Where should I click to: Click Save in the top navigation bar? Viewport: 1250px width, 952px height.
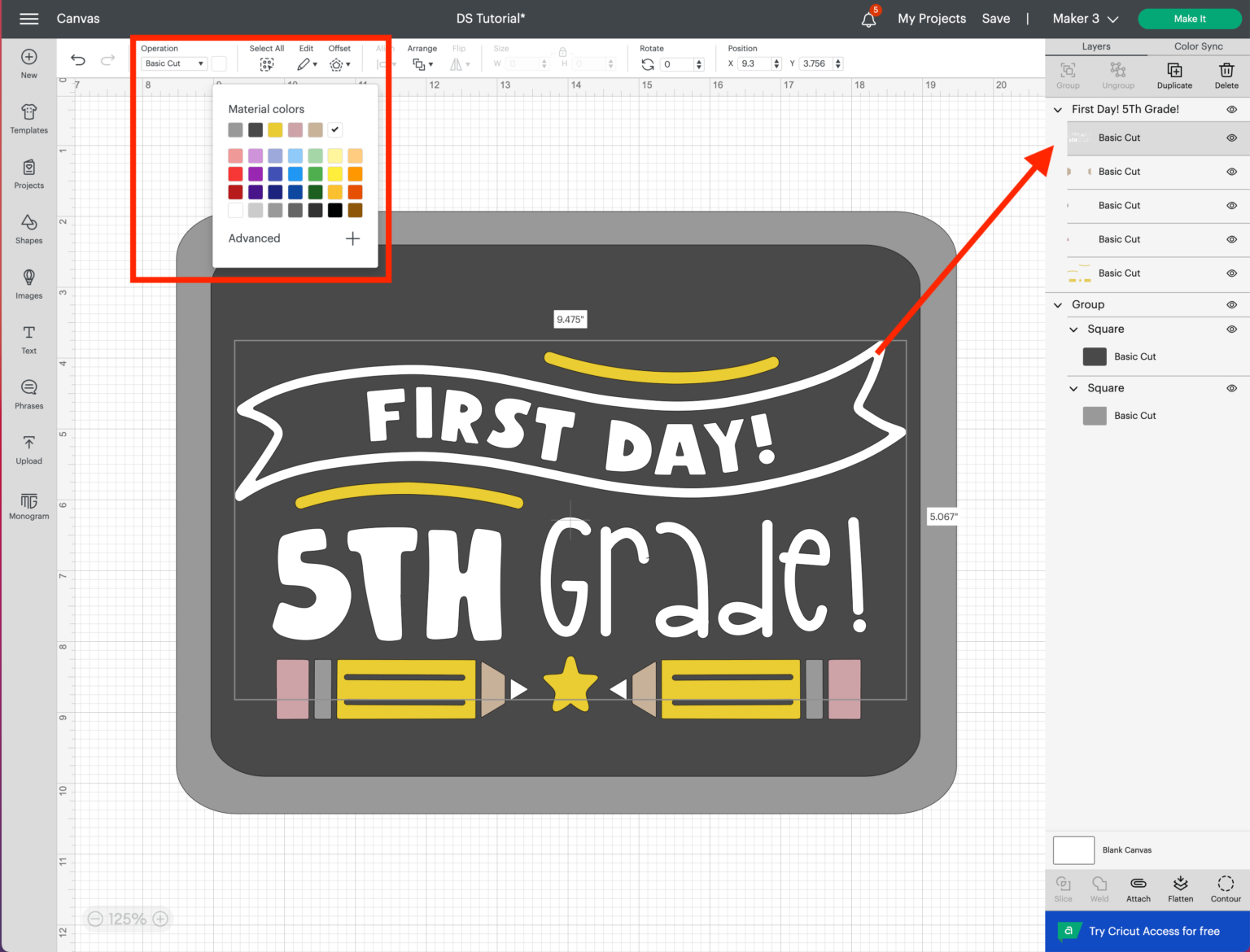click(x=996, y=18)
